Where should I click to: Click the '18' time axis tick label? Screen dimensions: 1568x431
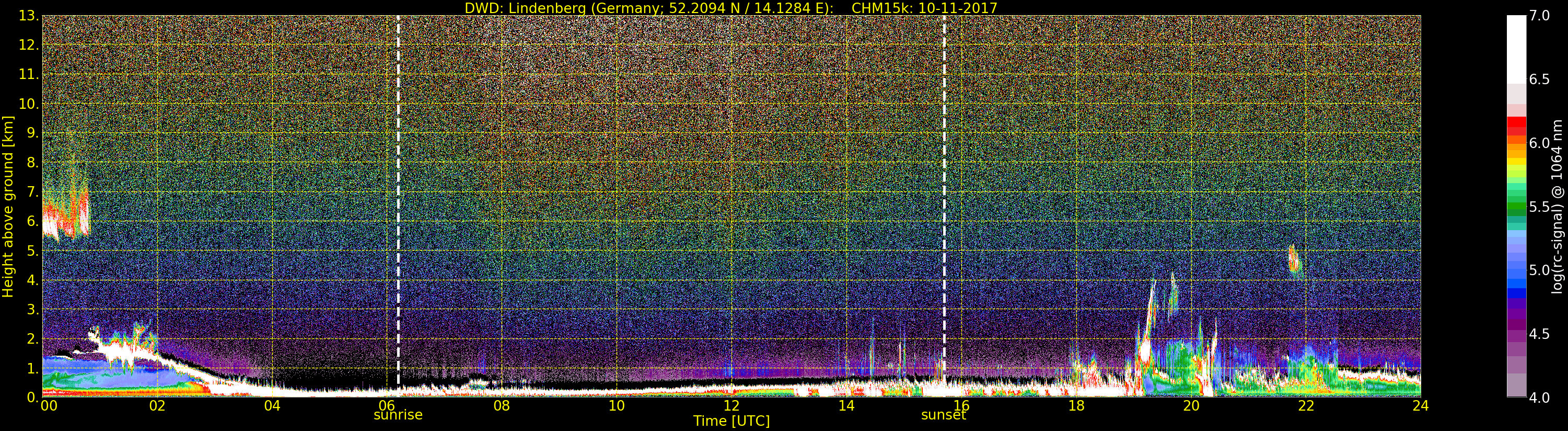1076,405
